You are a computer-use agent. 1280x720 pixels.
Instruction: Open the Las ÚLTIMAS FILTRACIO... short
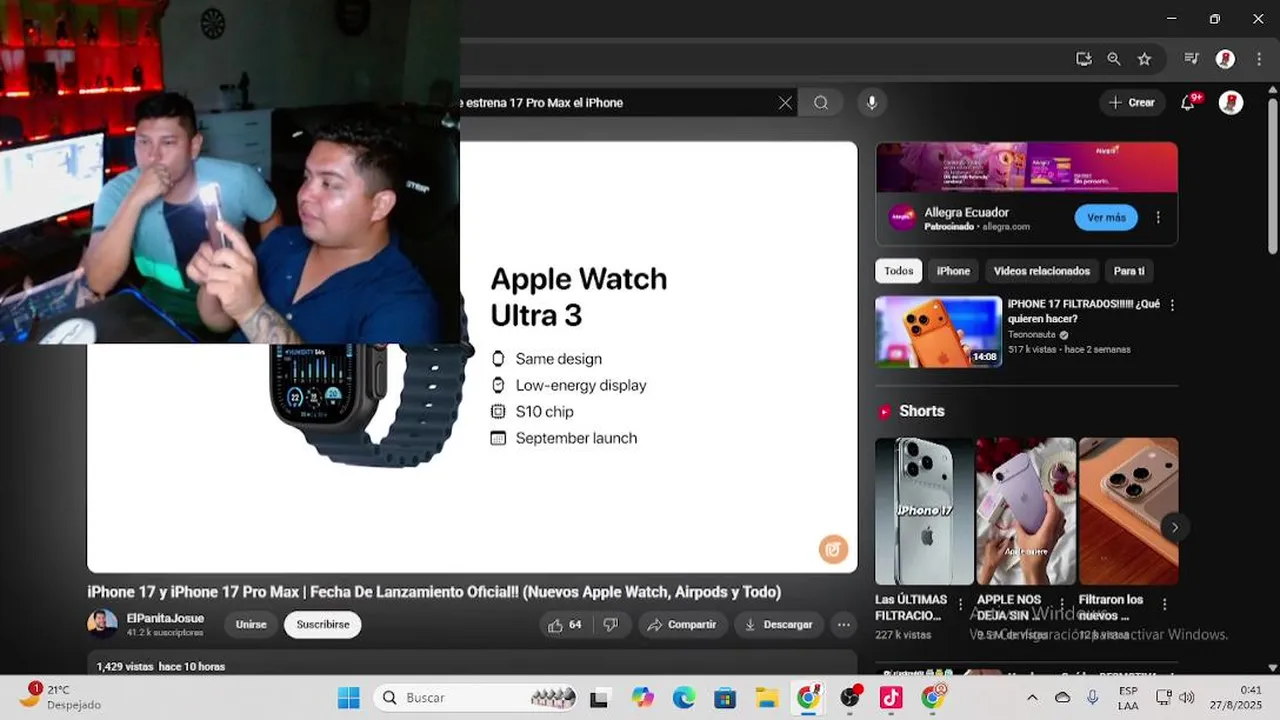[924, 511]
